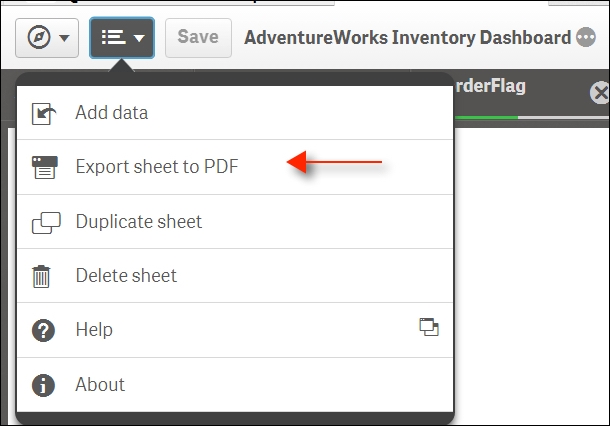Click the trash can icon
The height and width of the screenshot is (426, 610).
click(41, 277)
